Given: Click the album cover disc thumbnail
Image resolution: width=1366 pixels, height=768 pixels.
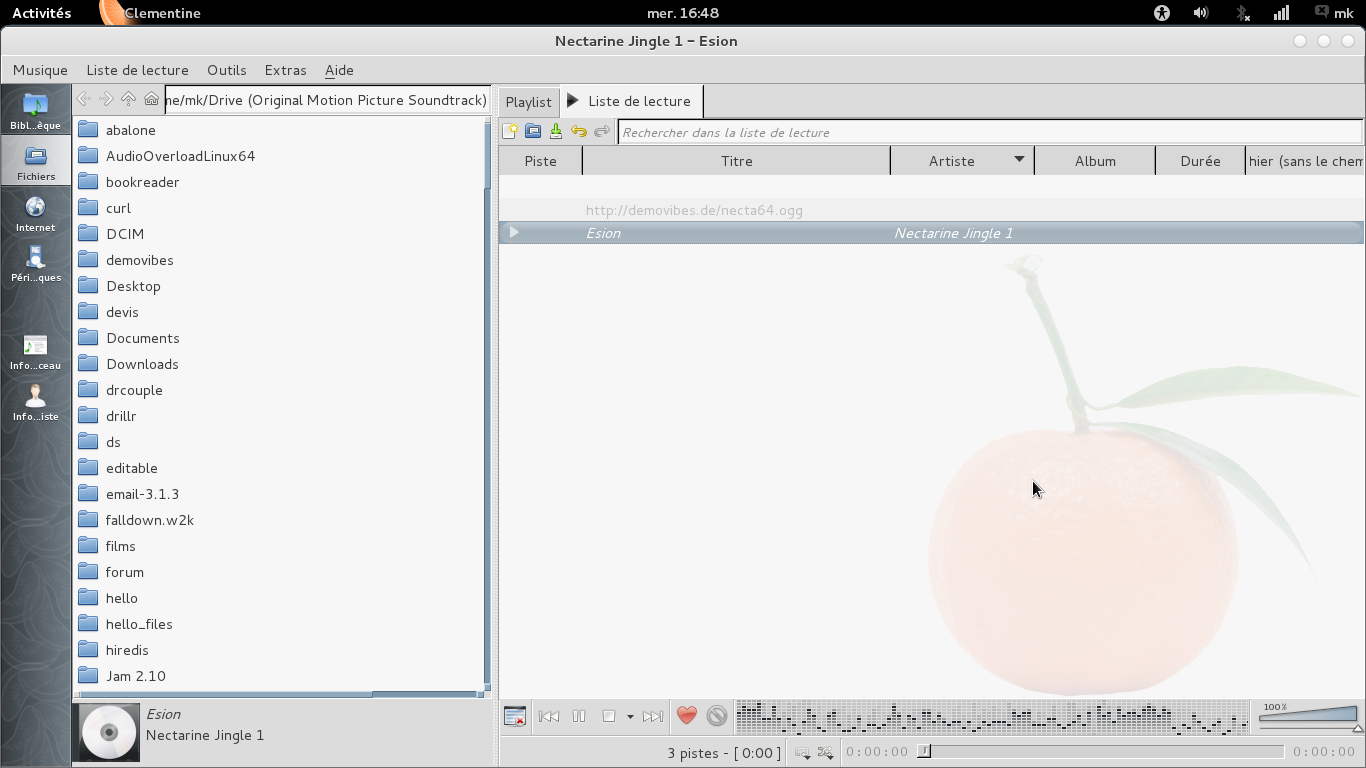Looking at the screenshot, I should [x=109, y=732].
